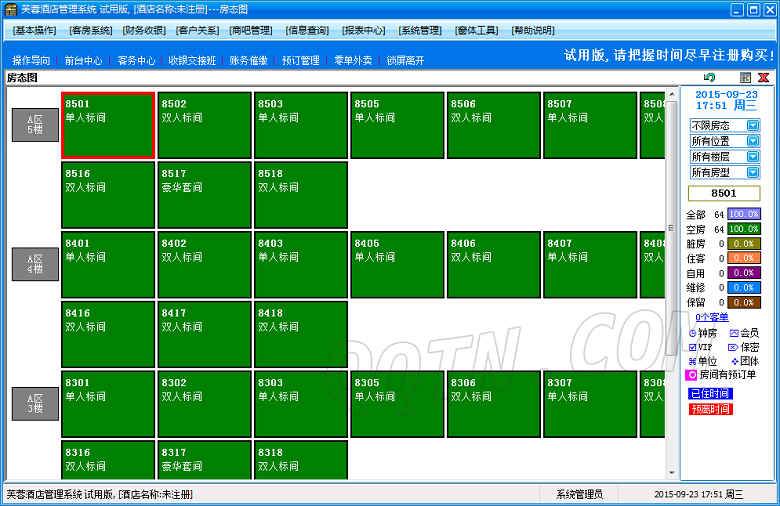The height and width of the screenshot is (506, 780).
Task: Select room 8317 豪华套间 tile
Action: click(x=204, y=460)
